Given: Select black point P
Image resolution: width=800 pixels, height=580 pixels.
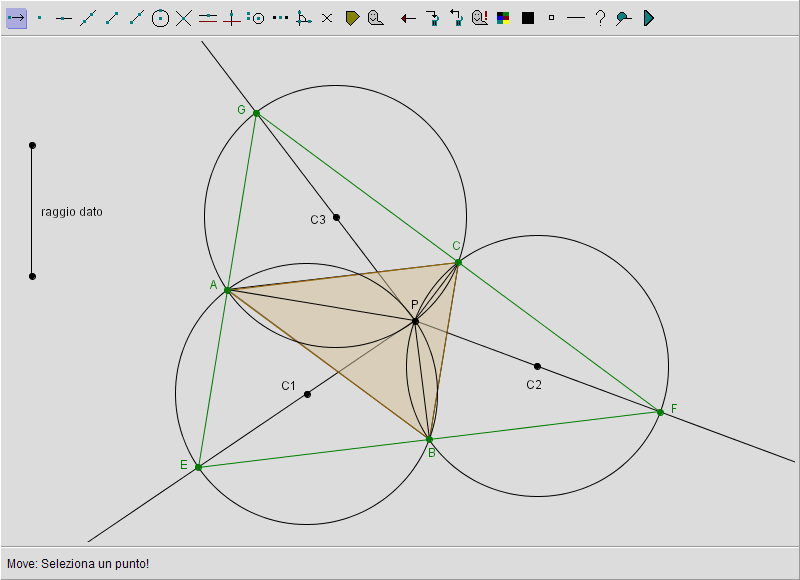Looking at the screenshot, I should (x=415, y=321).
